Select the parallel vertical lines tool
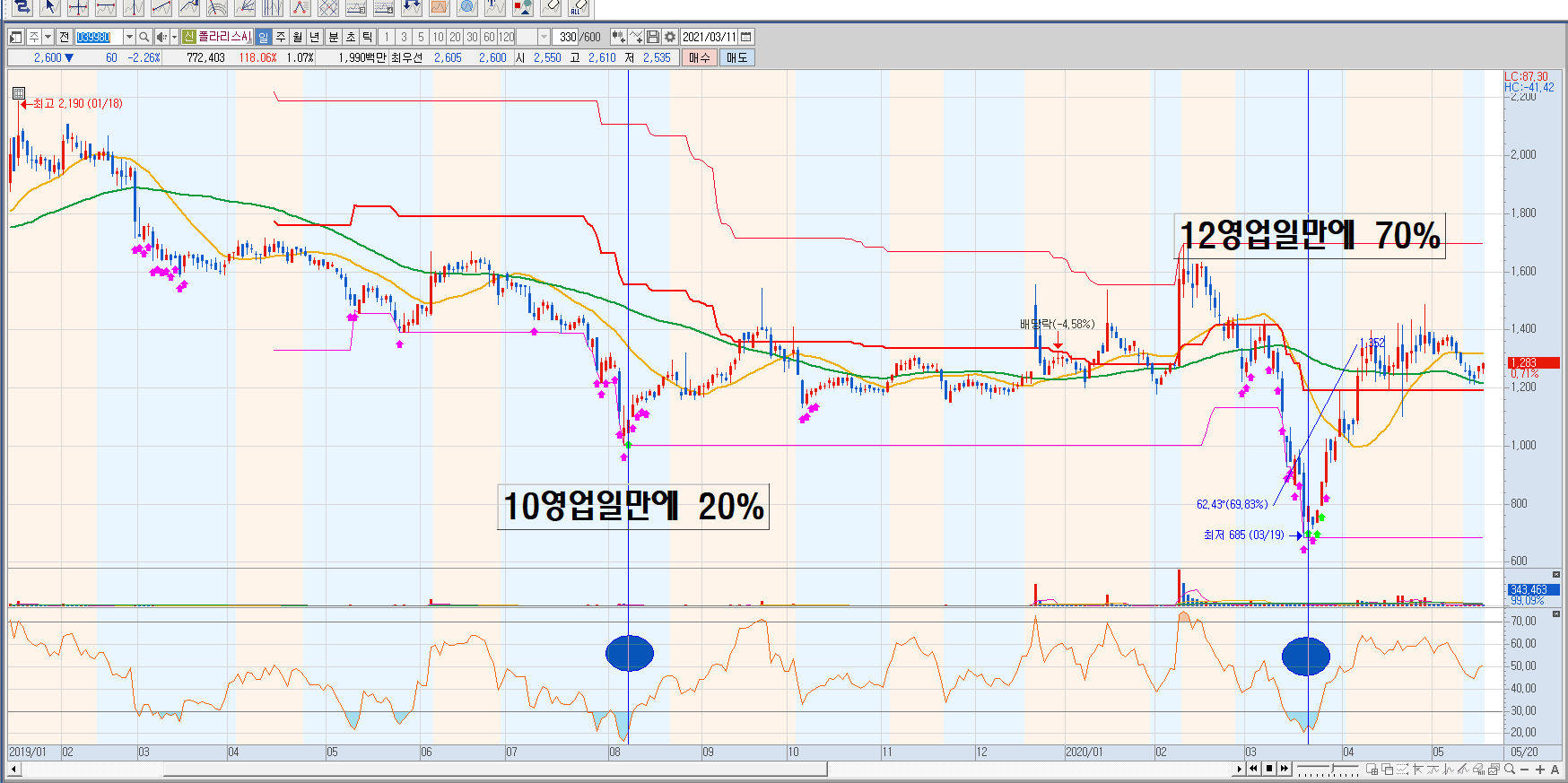The width and height of the screenshot is (1568, 783). point(273,8)
